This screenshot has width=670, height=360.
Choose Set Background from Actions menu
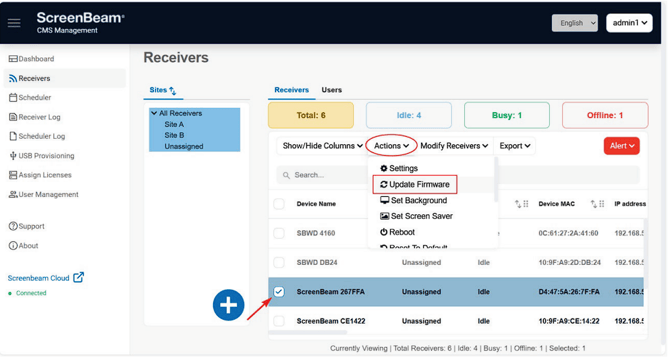click(414, 200)
